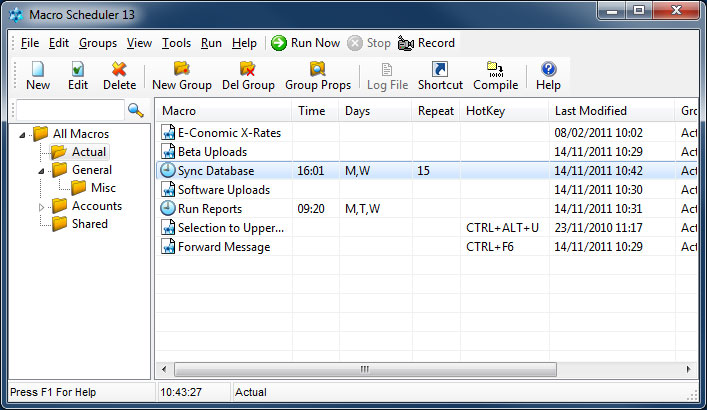Sort by the Last Modified column header
Image resolution: width=707 pixels, height=410 pixels.
point(612,111)
